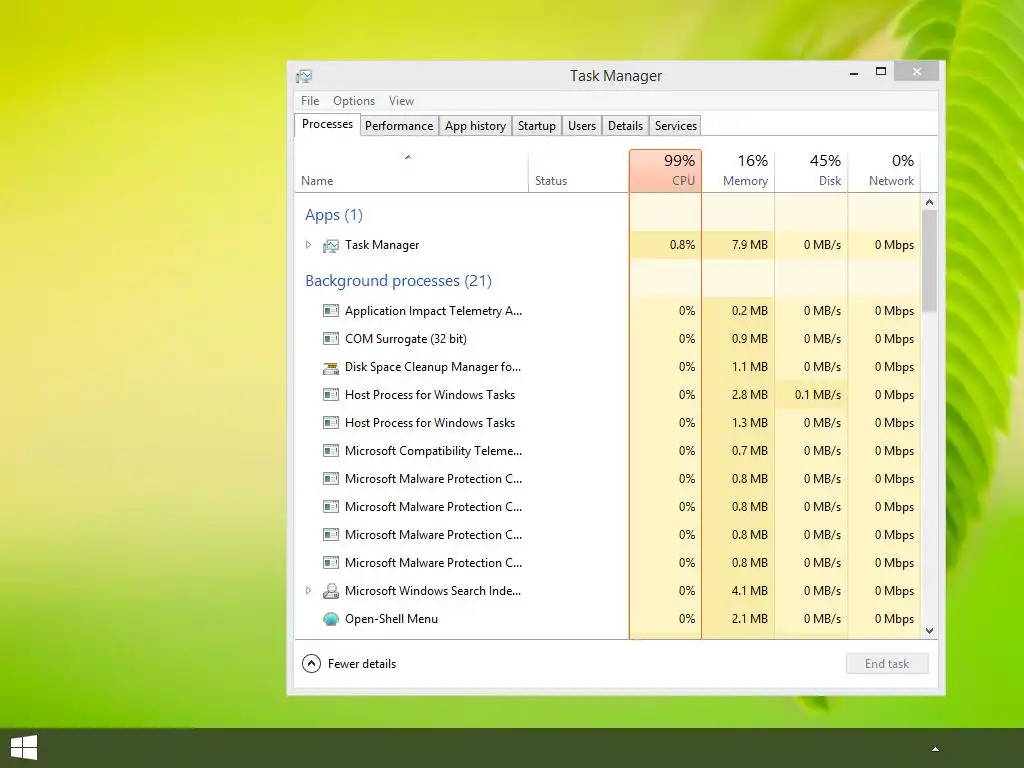This screenshot has width=1024, height=768.
Task: Switch to the App history tab
Action: click(475, 126)
